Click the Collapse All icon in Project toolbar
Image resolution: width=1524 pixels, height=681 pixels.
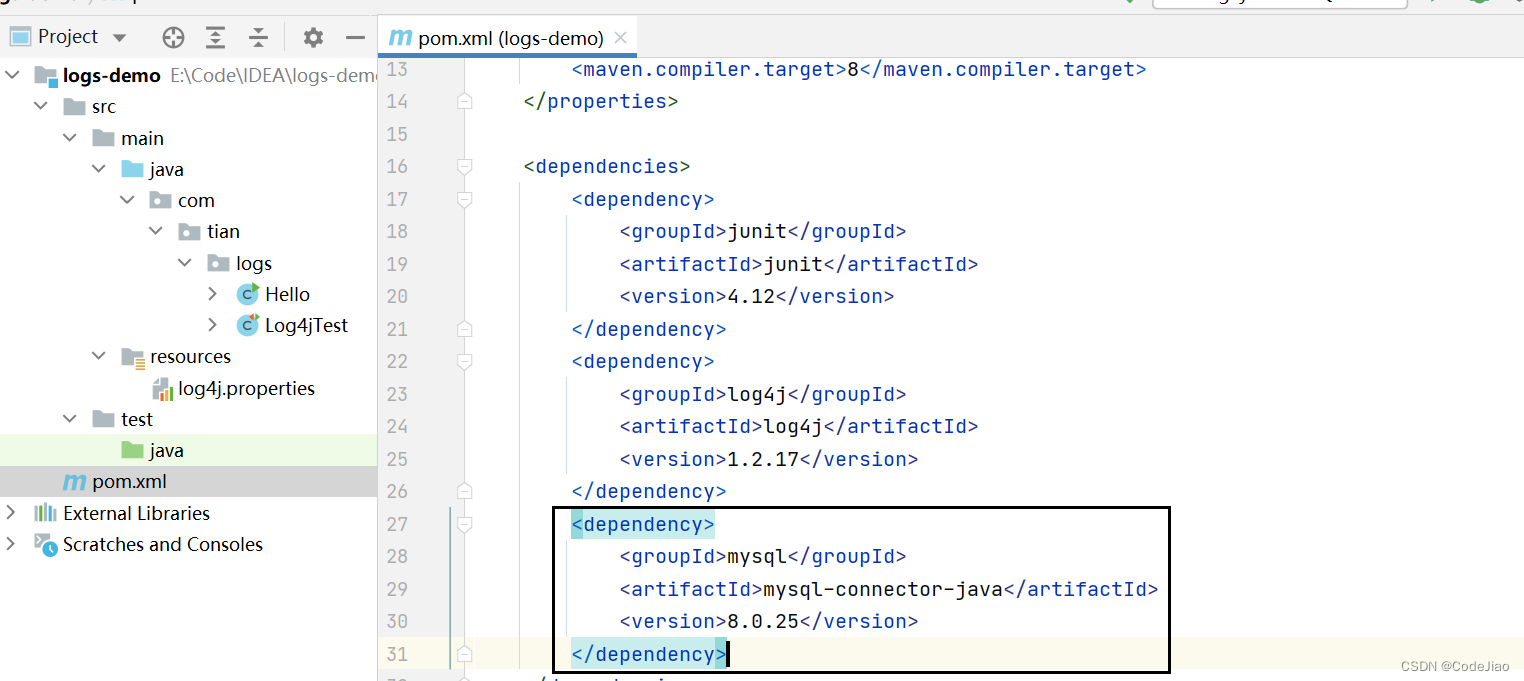point(259,38)
